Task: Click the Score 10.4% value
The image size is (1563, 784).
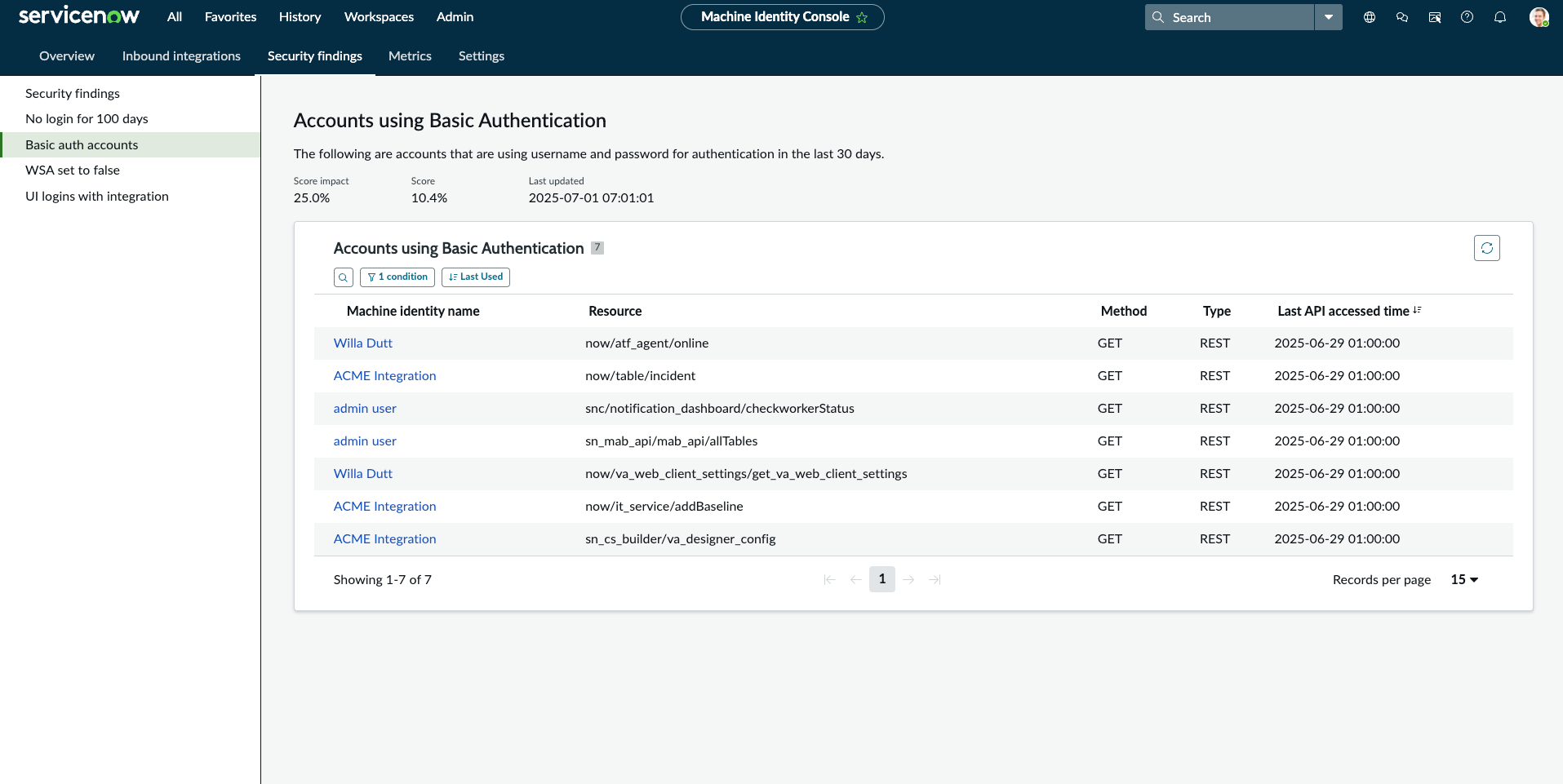Action: pos(429,198)
